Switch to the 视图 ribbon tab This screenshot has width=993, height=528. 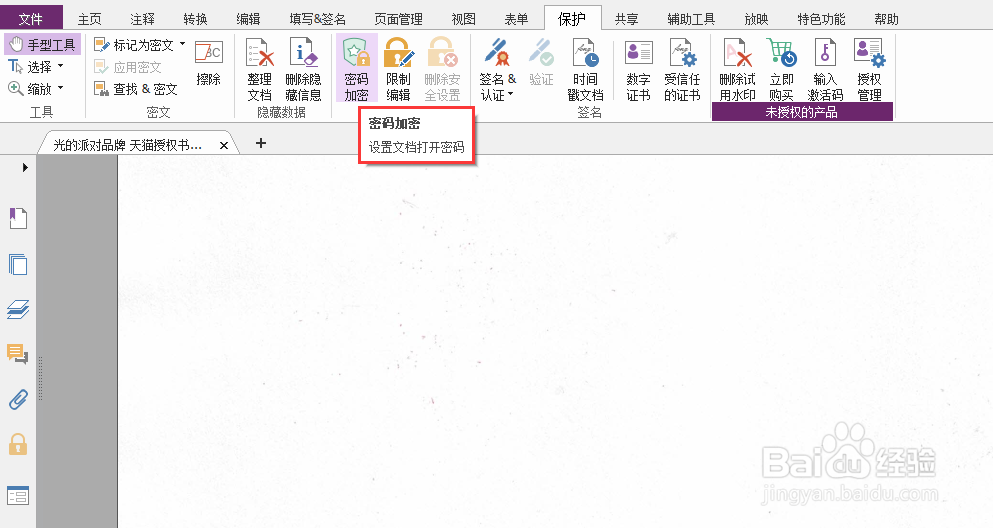(x=464, y=19)
